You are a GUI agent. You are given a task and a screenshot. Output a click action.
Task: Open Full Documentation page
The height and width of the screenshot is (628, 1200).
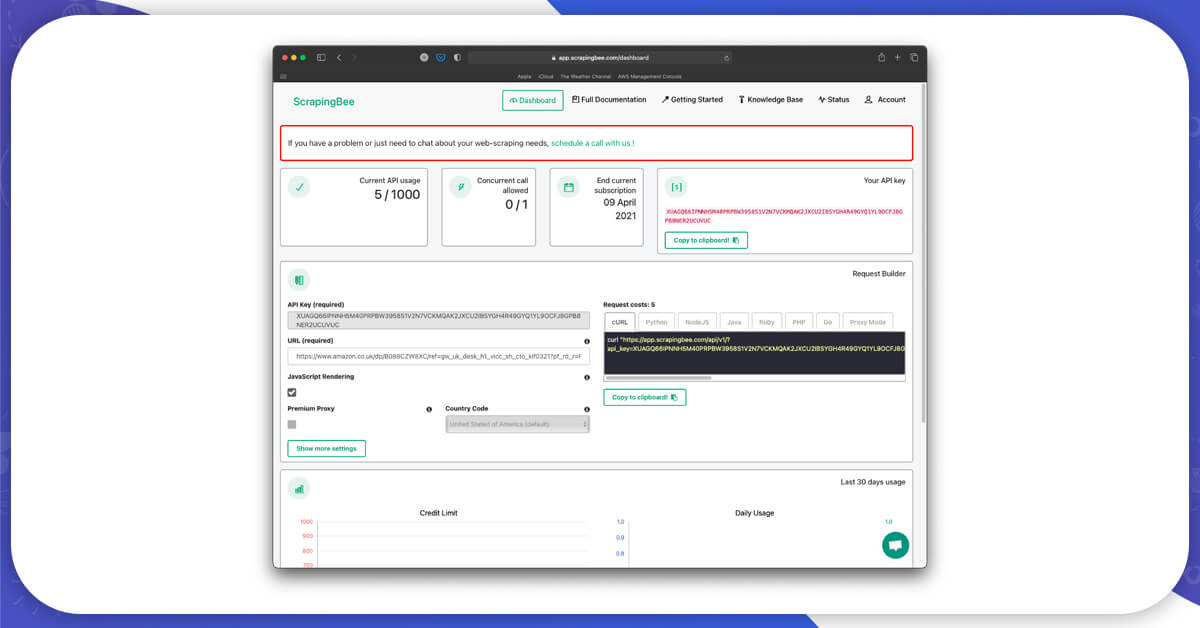609,100
